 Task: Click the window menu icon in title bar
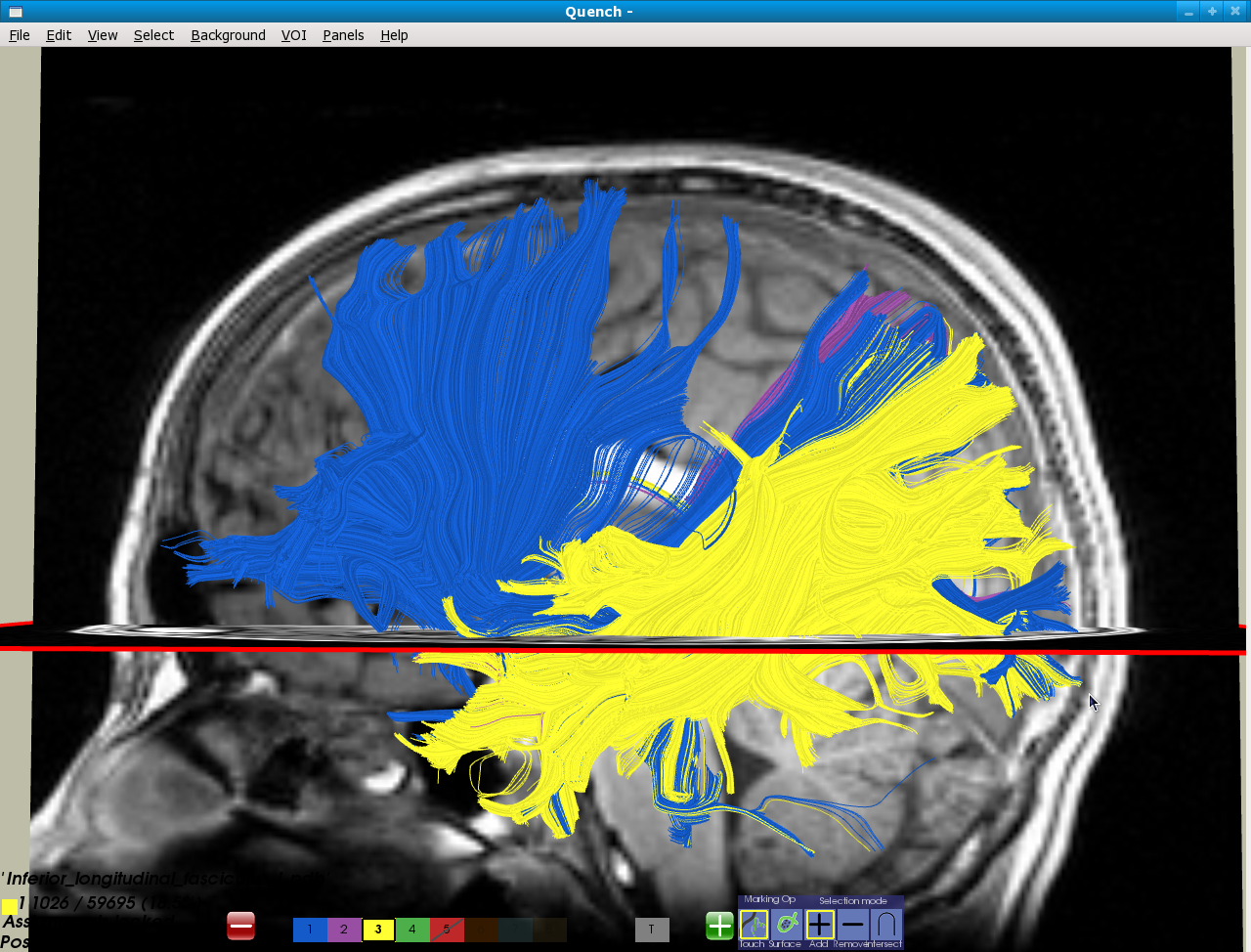pyautogui.click(x=14, y=12)
